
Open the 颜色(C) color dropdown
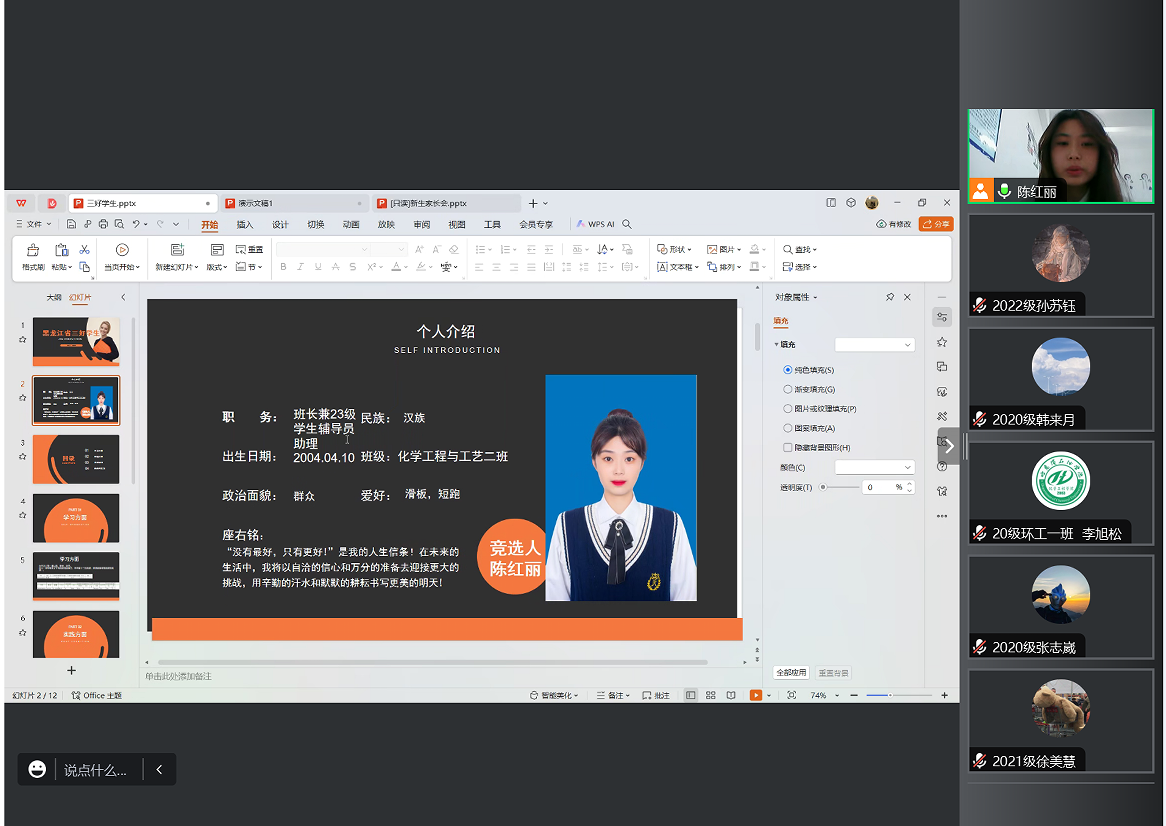(x=875, y=467)
